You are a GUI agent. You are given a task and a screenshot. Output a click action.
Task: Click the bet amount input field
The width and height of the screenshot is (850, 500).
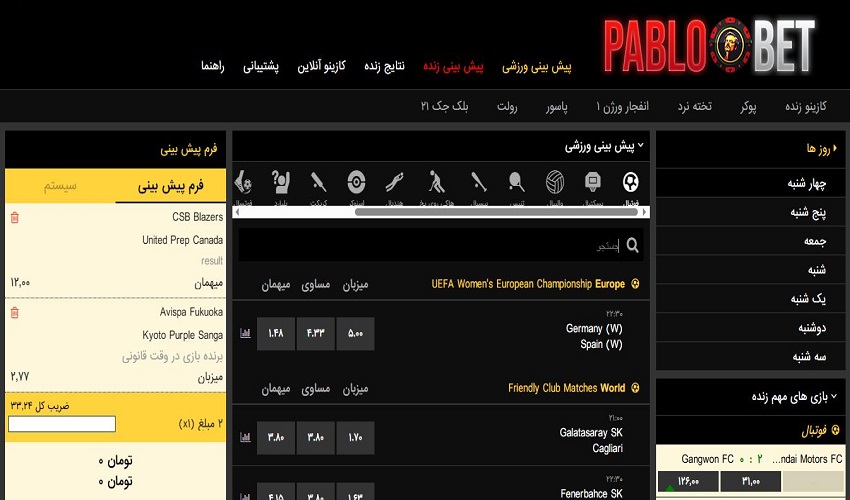pos(62,424)
